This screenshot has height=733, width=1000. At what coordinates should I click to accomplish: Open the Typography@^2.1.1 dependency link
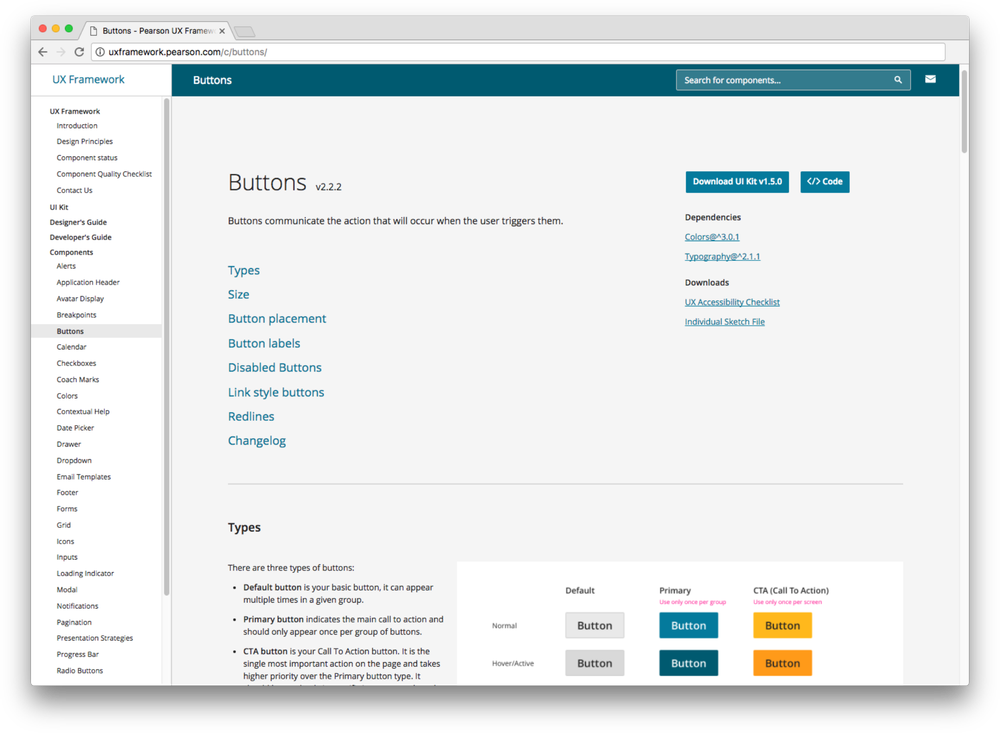[722, 256]
